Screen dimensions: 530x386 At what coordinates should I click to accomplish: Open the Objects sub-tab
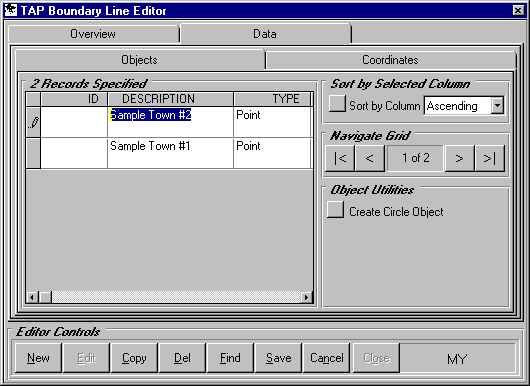[x=140, y=60]
